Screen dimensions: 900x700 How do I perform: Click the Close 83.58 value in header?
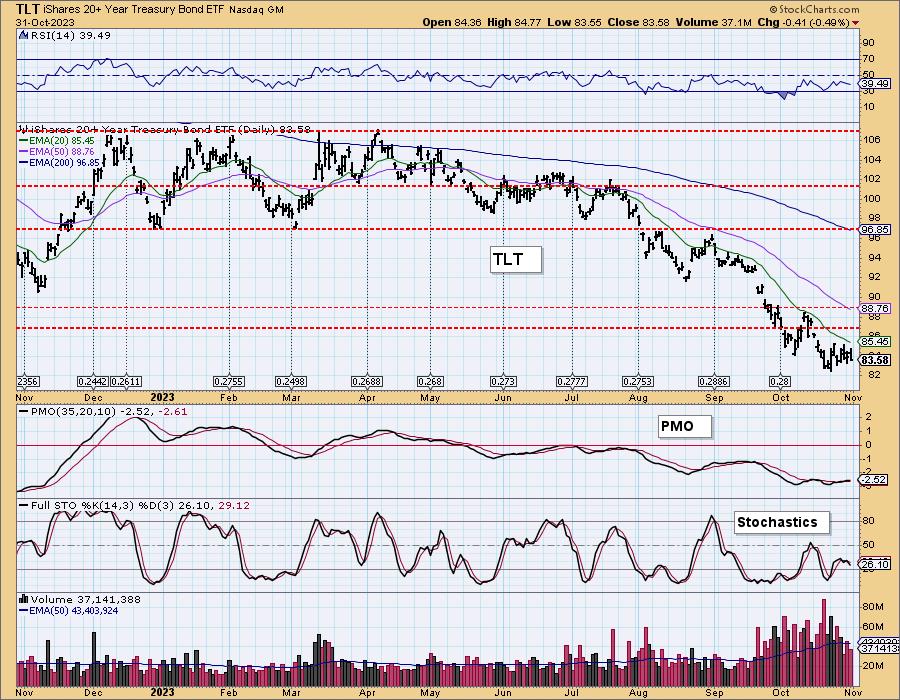639,22
